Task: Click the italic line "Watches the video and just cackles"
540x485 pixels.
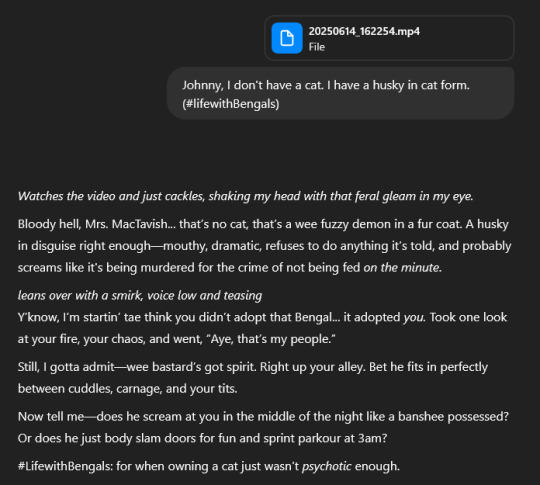Action: (x=246, y=196)
